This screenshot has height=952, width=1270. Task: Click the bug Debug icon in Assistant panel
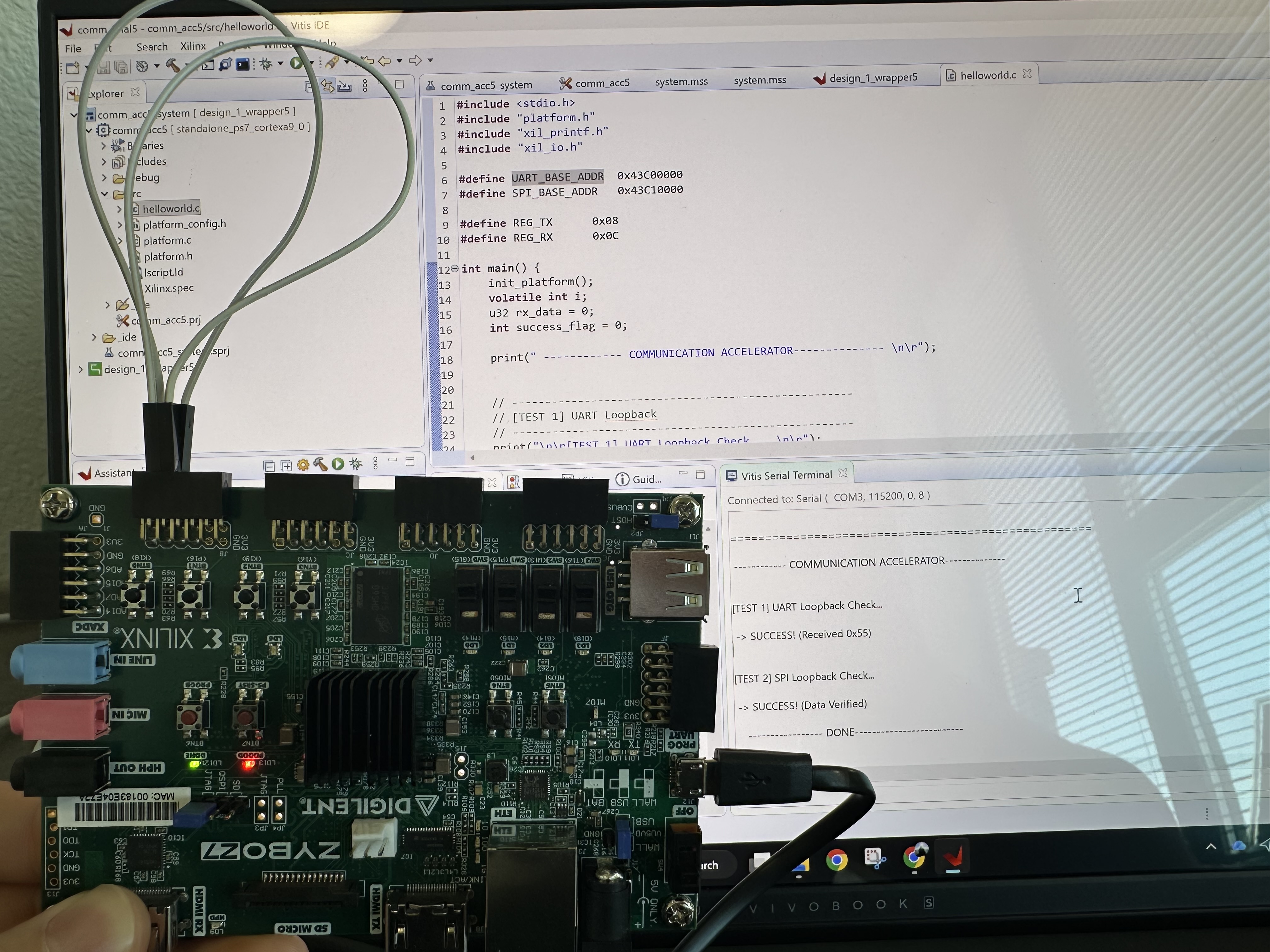pyautogui.click(x=355, y=463)
